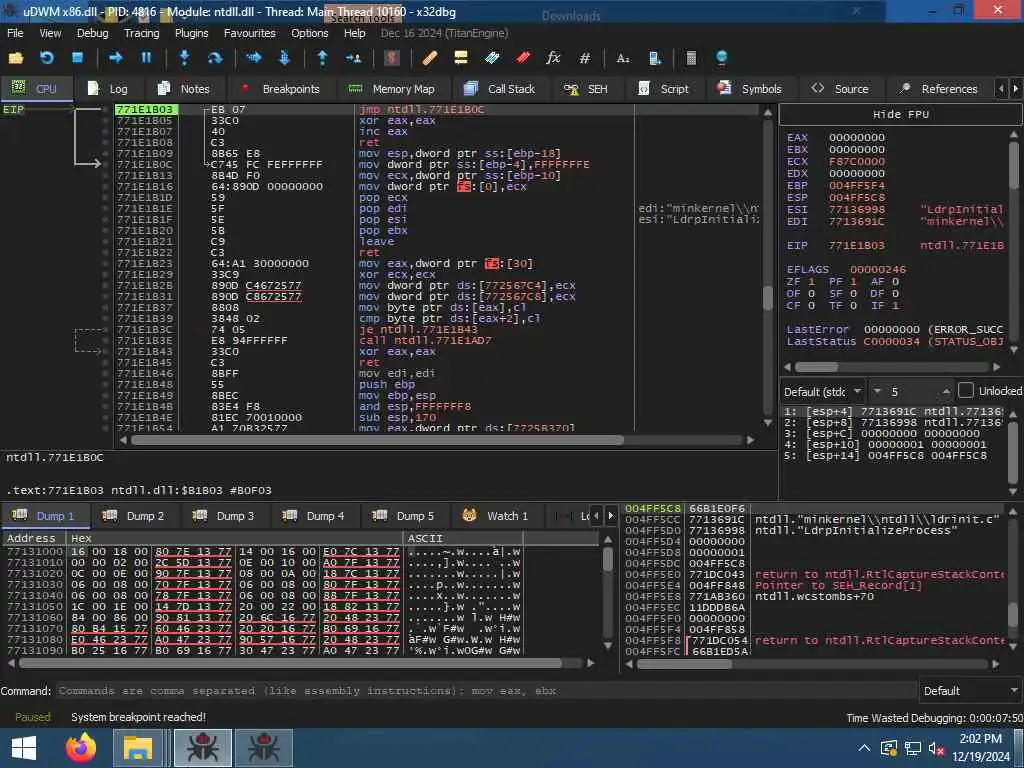
Task: Show hidden tray icons chevron
Action: pos(864,748)
